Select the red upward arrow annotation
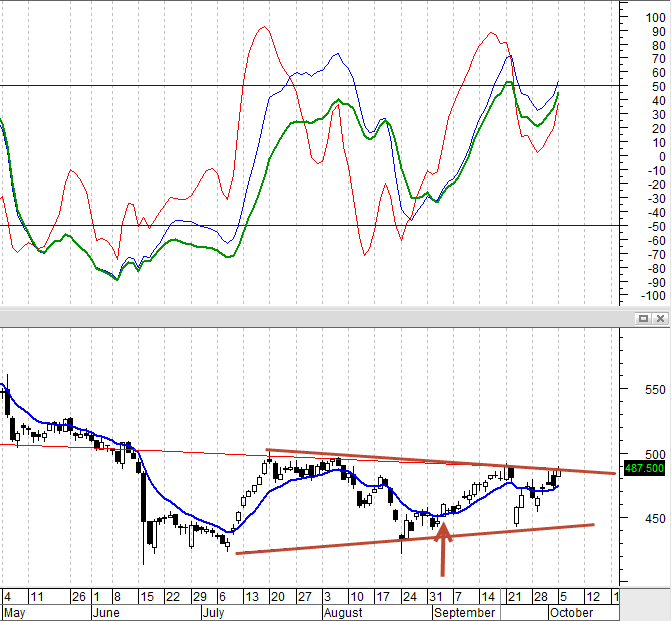672x621 pixels. click(443, 549)
